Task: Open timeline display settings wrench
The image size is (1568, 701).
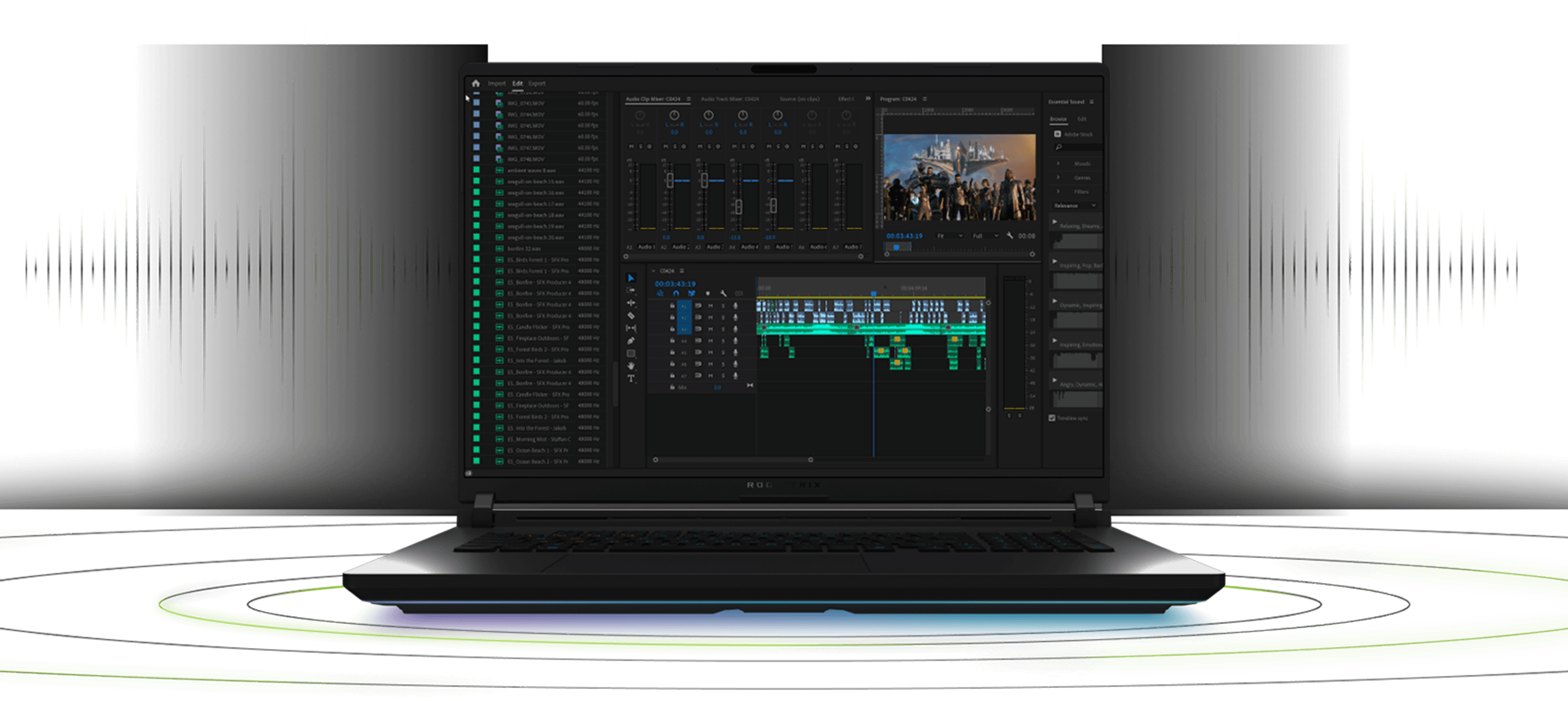Action: pos(723,293)
